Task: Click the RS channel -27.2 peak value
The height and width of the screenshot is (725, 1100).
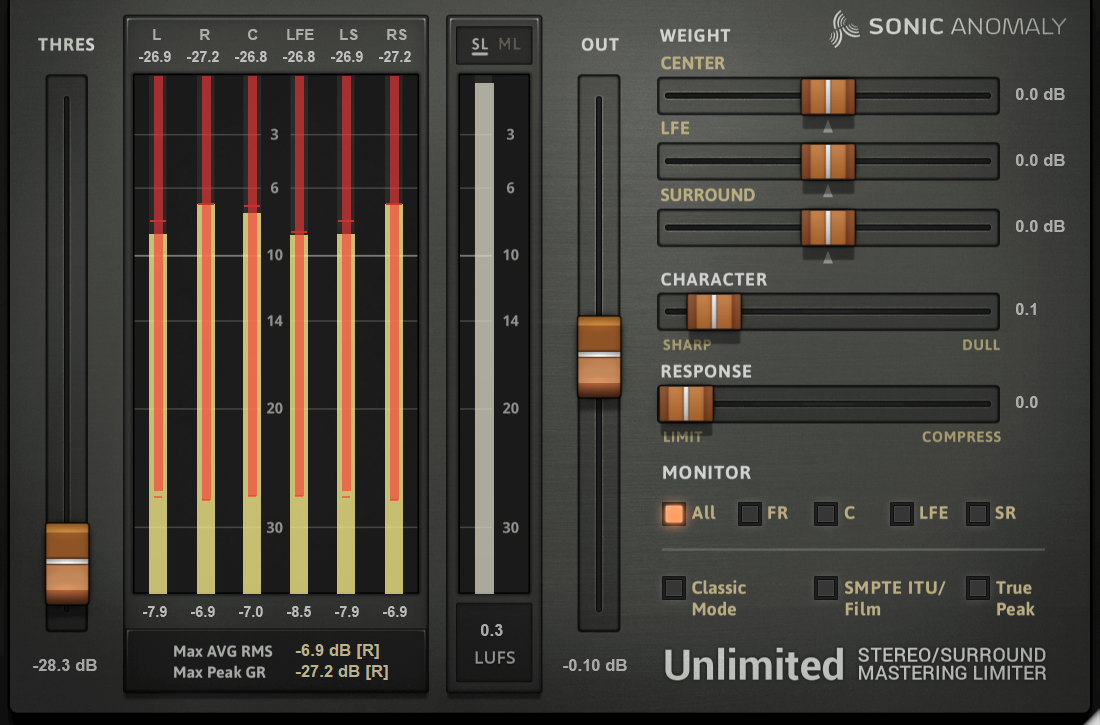Action: point(395,57)
